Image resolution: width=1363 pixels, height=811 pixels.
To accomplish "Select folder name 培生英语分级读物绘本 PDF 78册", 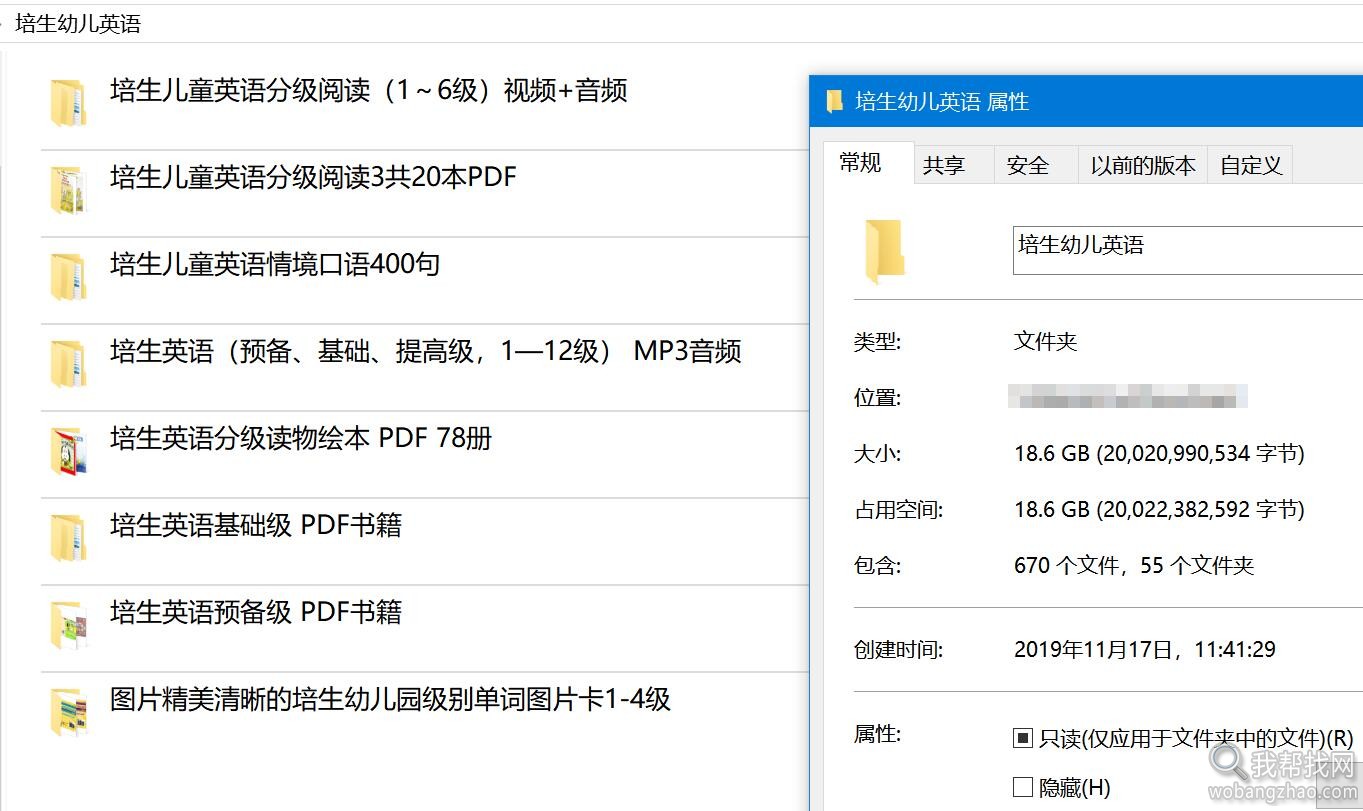I will pos(301,439).
